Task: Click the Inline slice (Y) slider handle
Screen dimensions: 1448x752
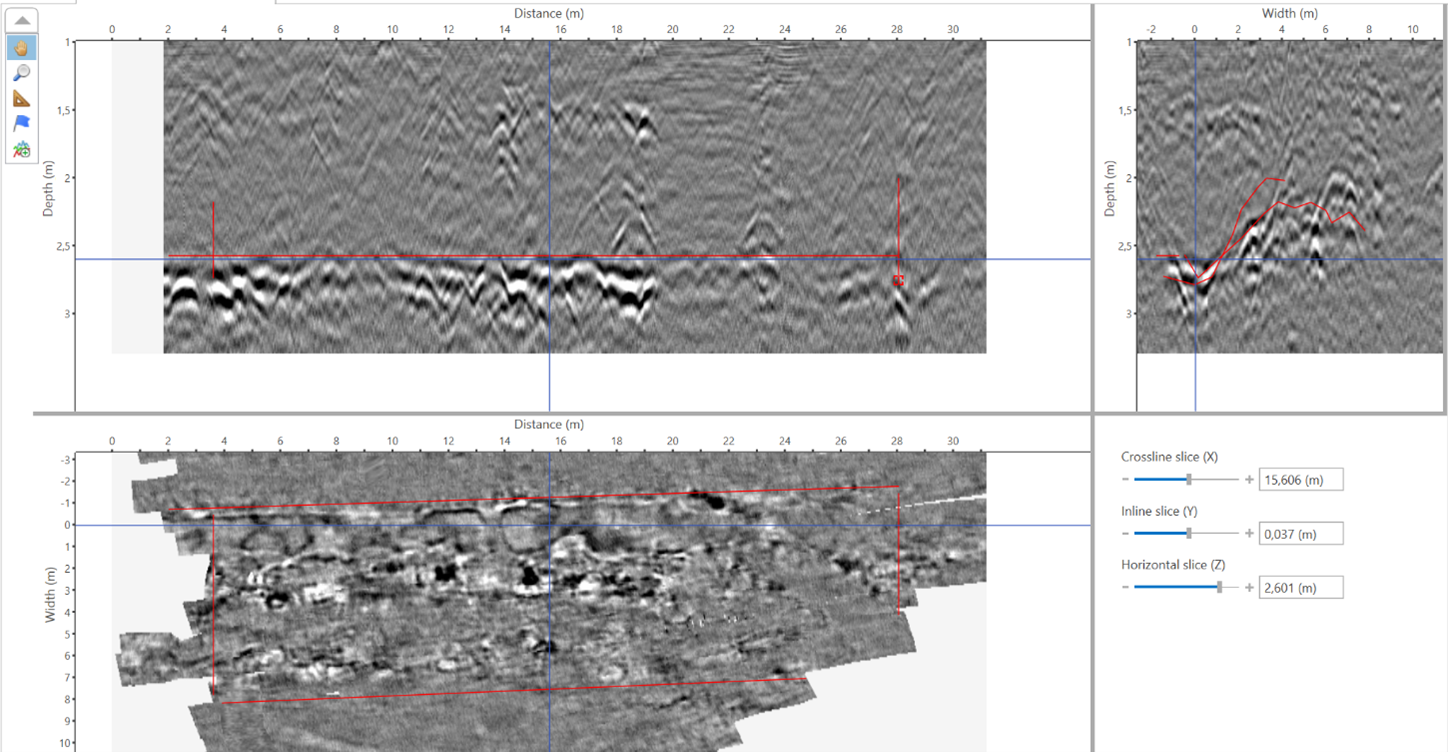Action: 1188,534
